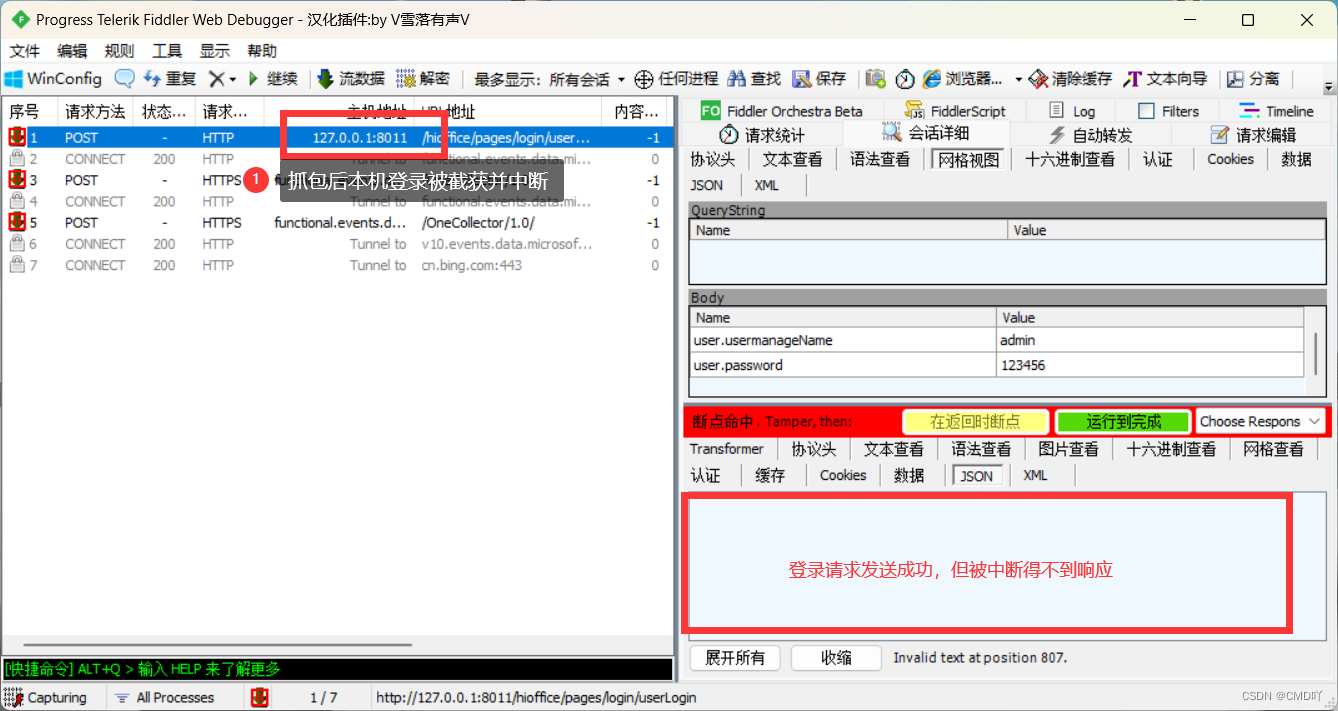Open the 文件 menu
Viewport: 1338px width, 711px height.
click(24, 51)
